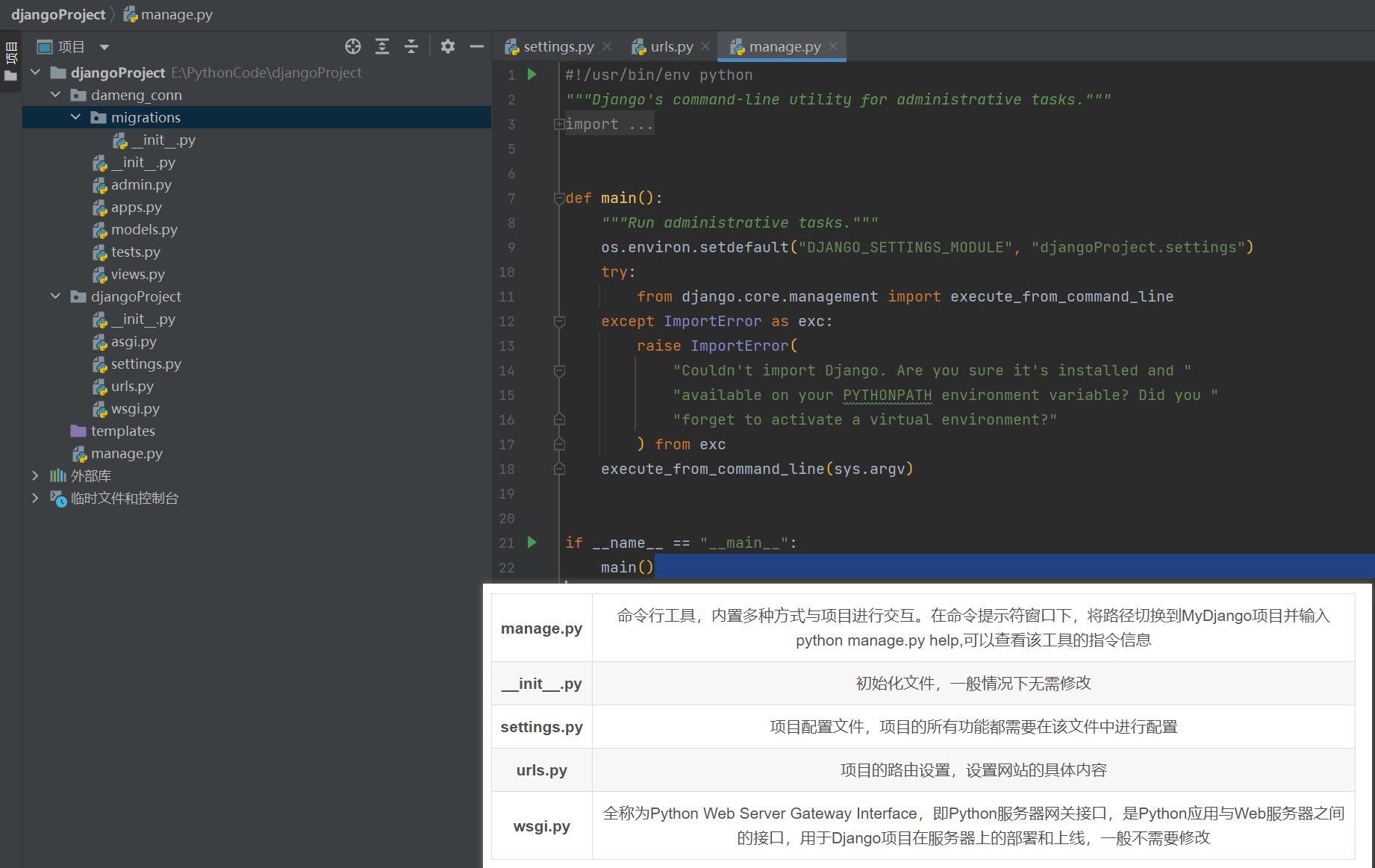Viewport: 1375px width, 868px height.
Task: Close the manage.py tab
Action: [833, 46]
